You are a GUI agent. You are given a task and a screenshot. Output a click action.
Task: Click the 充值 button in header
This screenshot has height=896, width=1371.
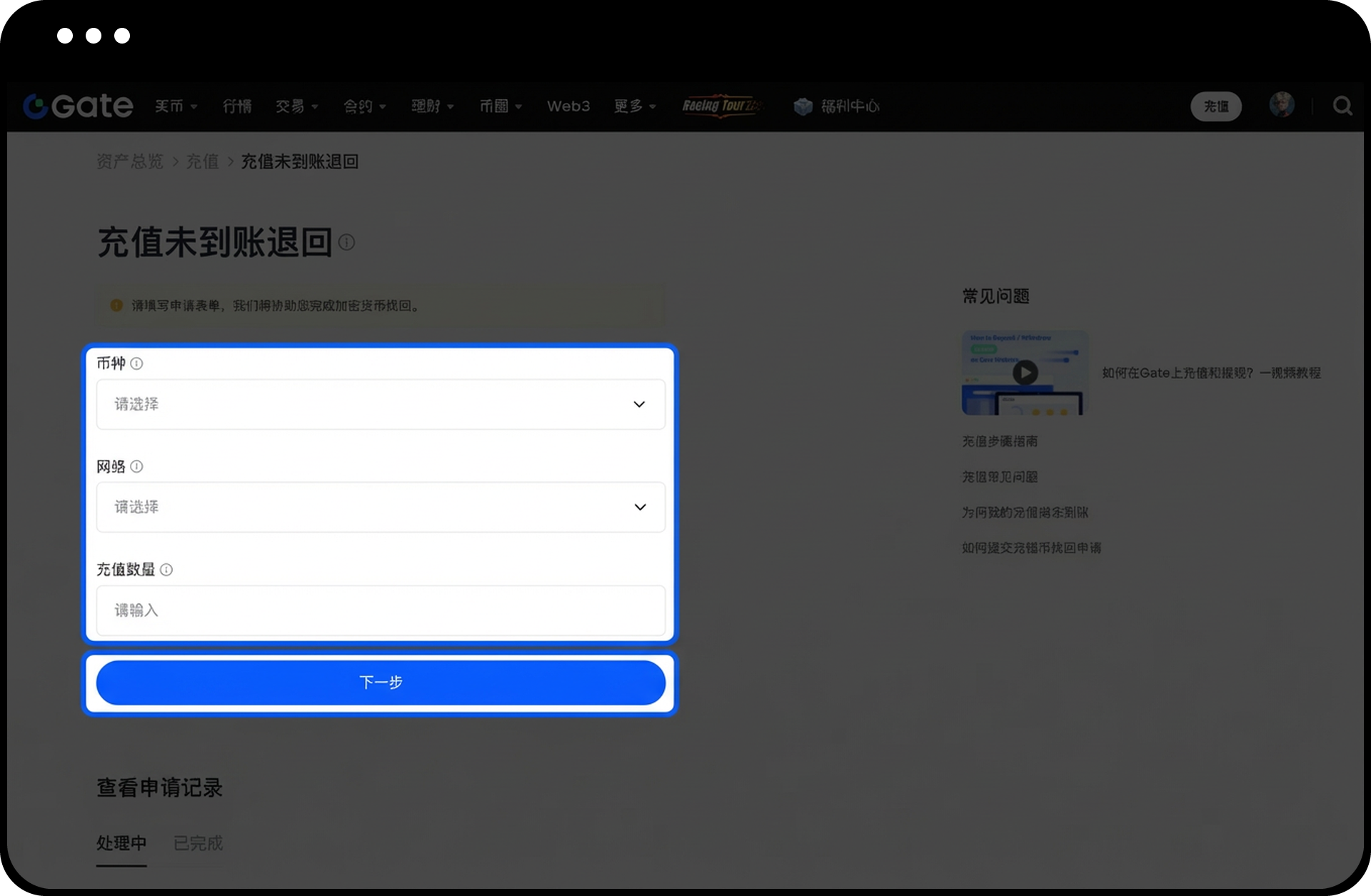[x=1215, y=106]
